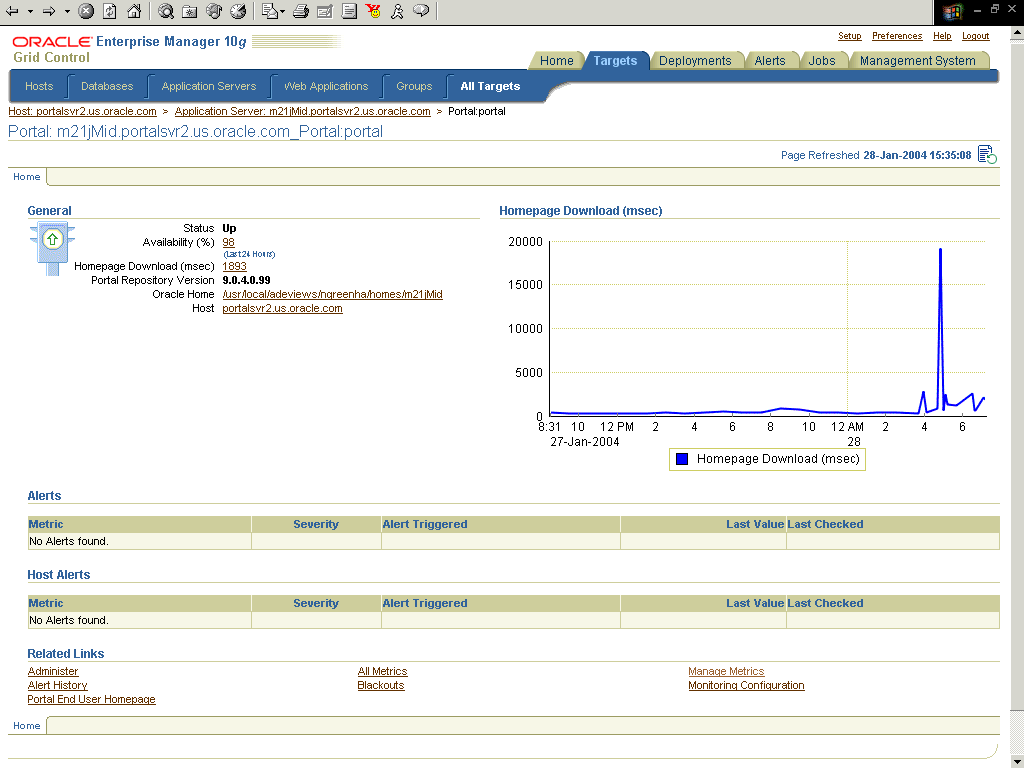Click the Logout link
This screenshot has height=768, width=1024.
coord(975,36)
